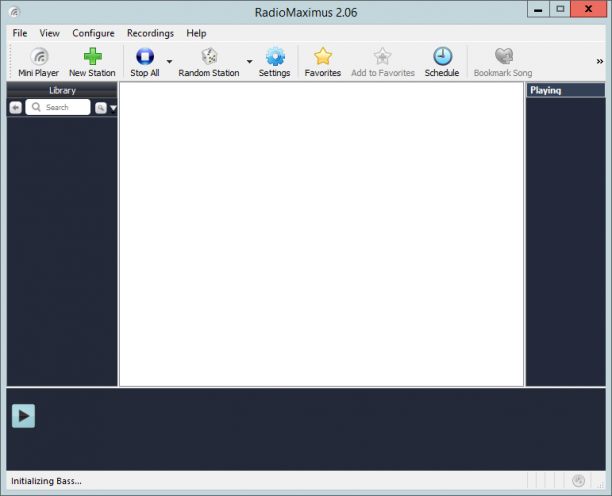Start playback with the Play button
Viewport: 612px width, 496px height.
23,416
